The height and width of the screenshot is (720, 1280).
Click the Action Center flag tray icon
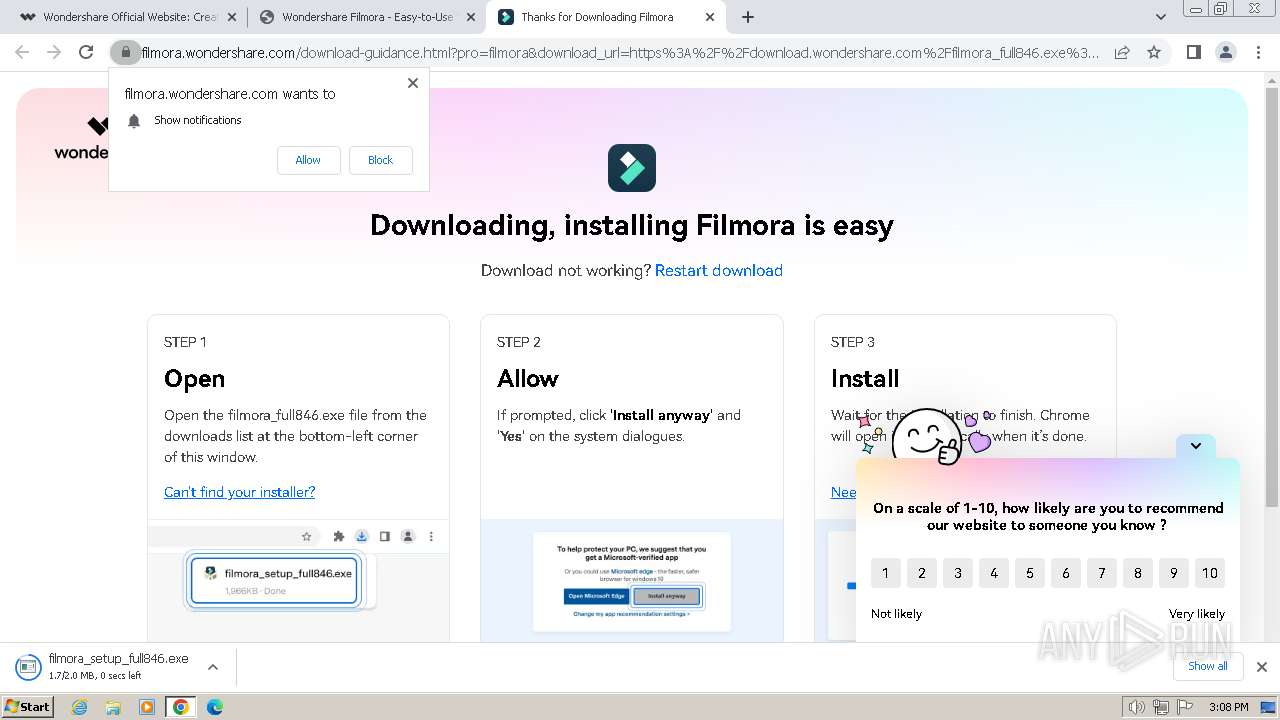(x=1185, y=707)
